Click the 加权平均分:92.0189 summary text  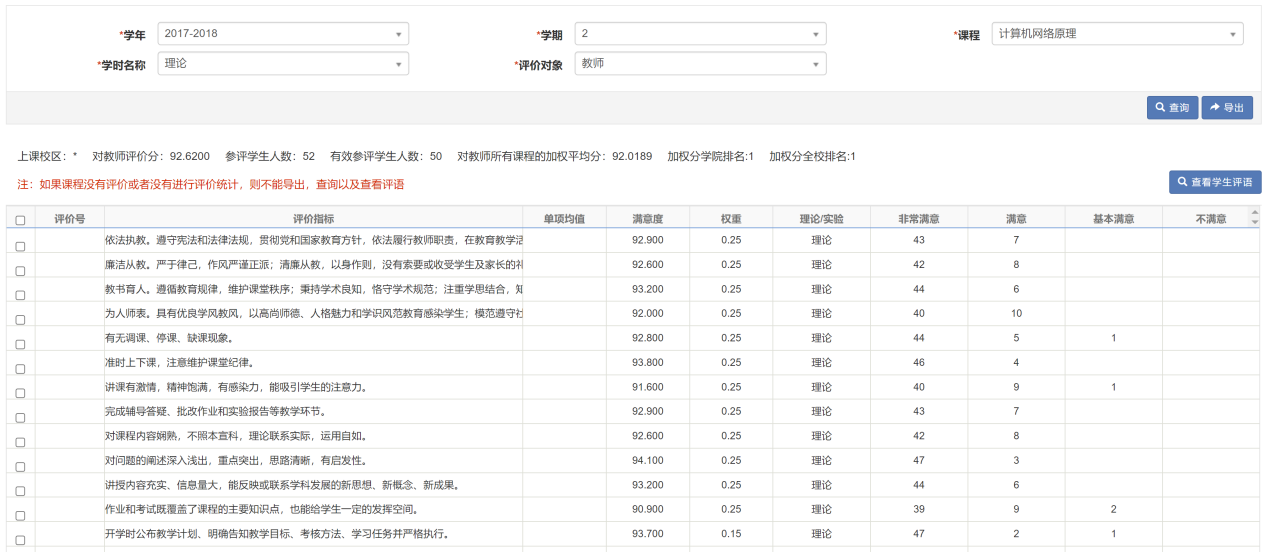point(555,157)
